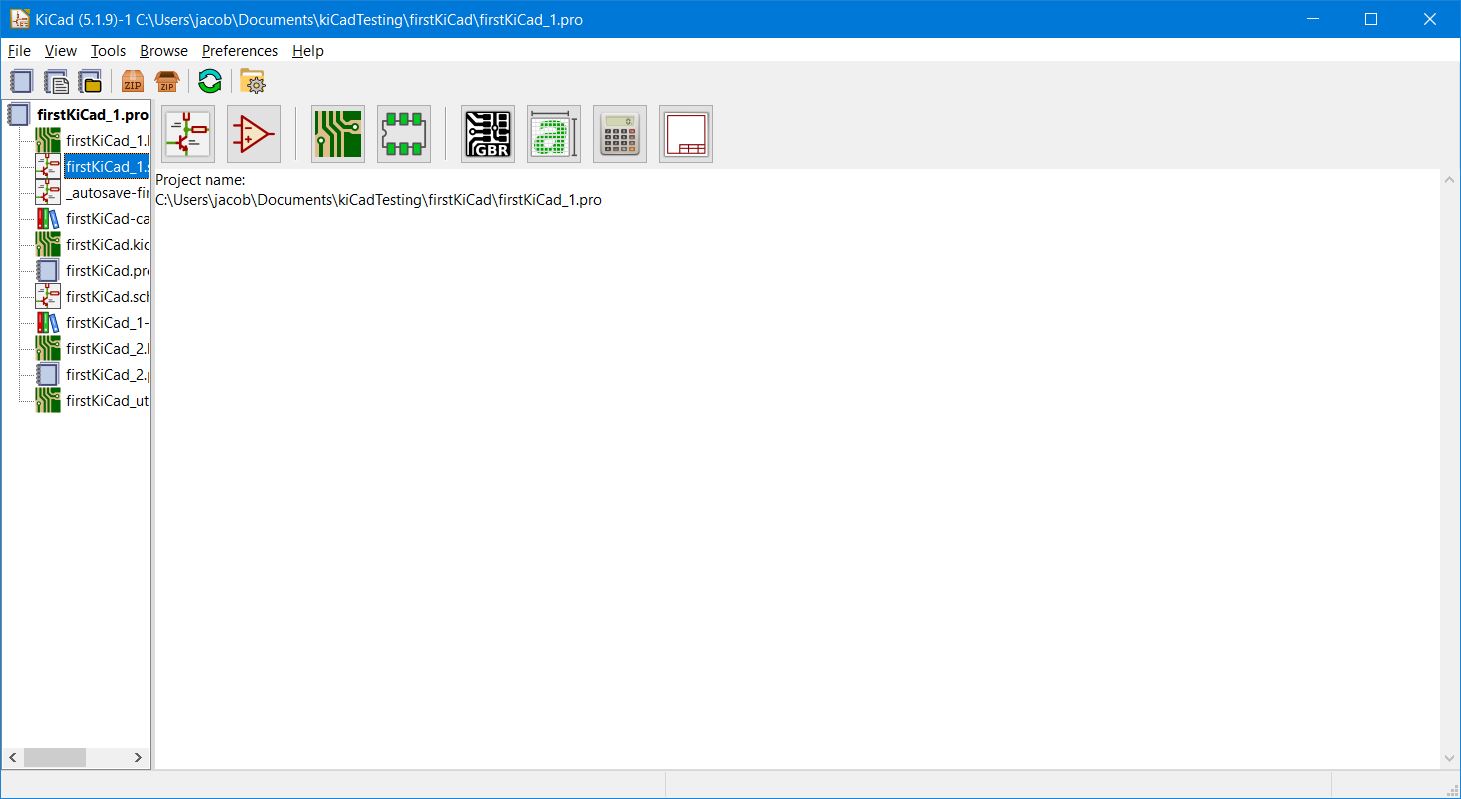The height and width of the screenshot is (799, 1461).
Task: Select highlighted firstKiCad_1.s schematic file
Action: pyautogui.click(x=107, y=166)
